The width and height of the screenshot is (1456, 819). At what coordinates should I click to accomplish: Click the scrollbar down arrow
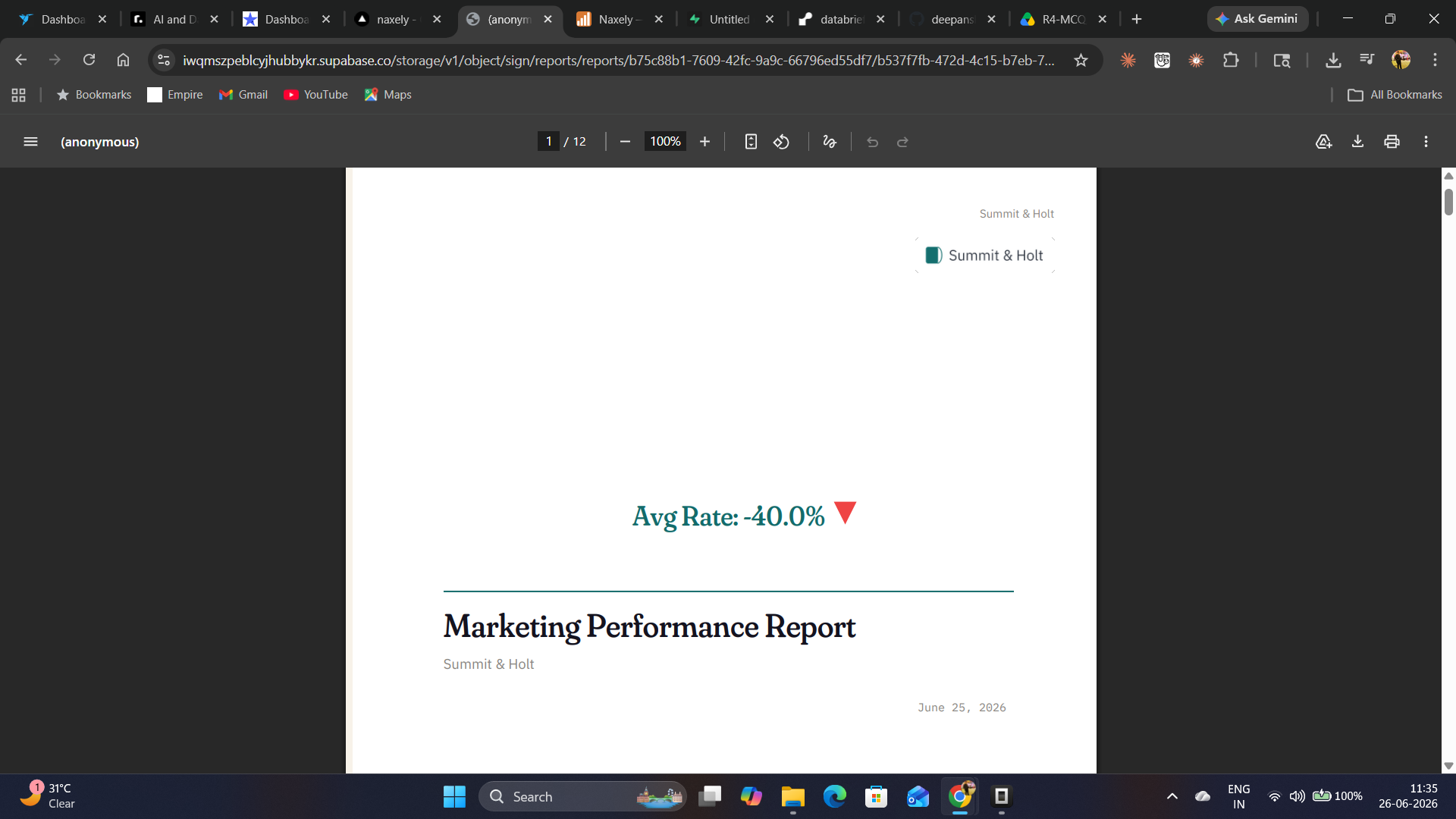1448,766
